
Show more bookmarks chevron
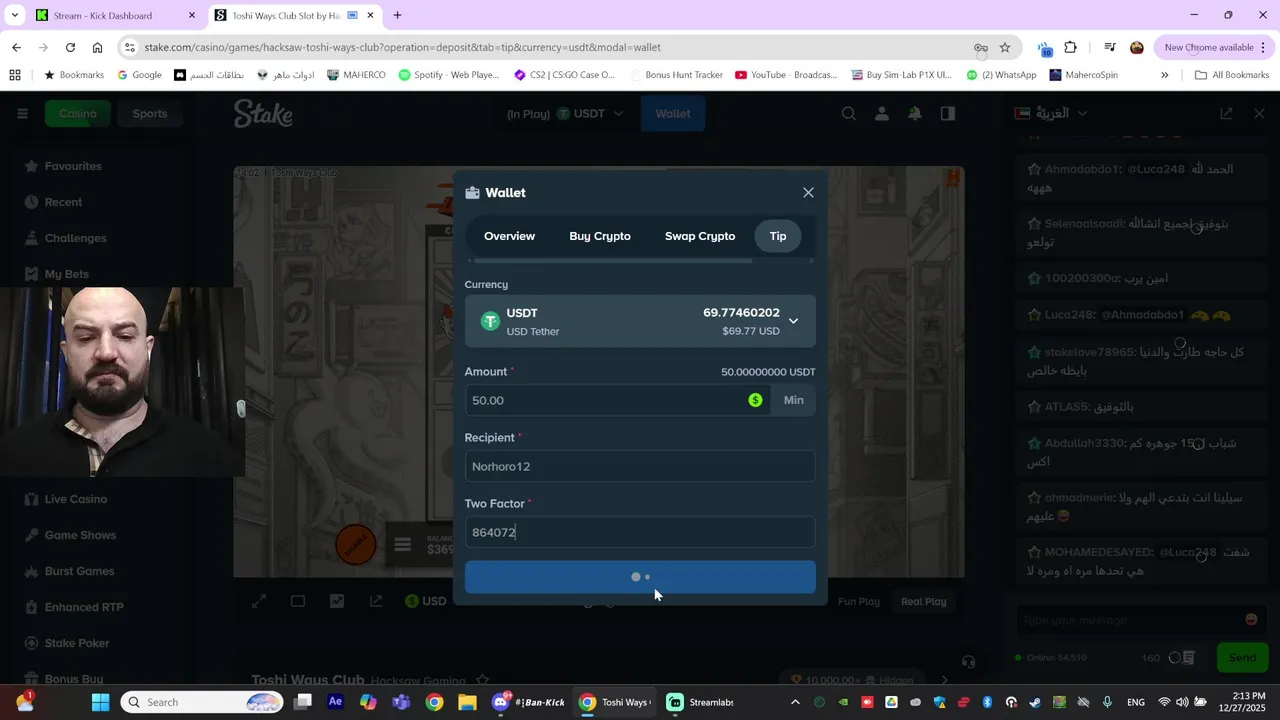[1164, 75]
